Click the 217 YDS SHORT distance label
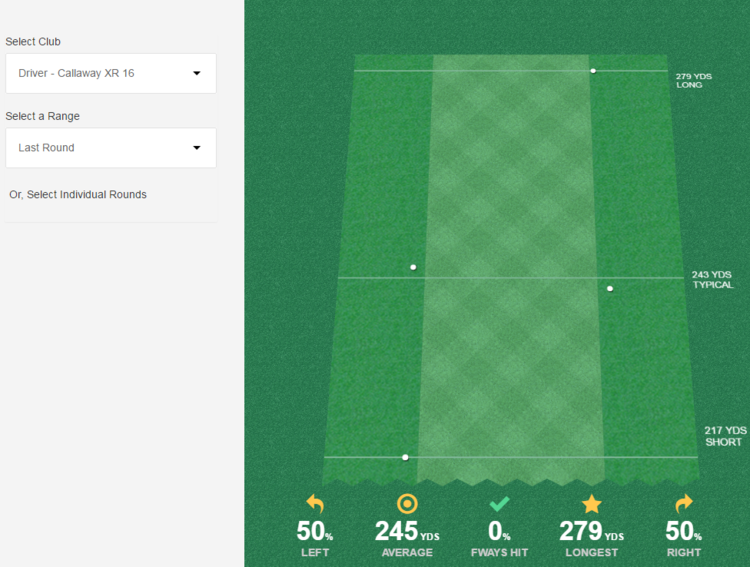This screenshot has height=567, width=750. click(724, 436)
